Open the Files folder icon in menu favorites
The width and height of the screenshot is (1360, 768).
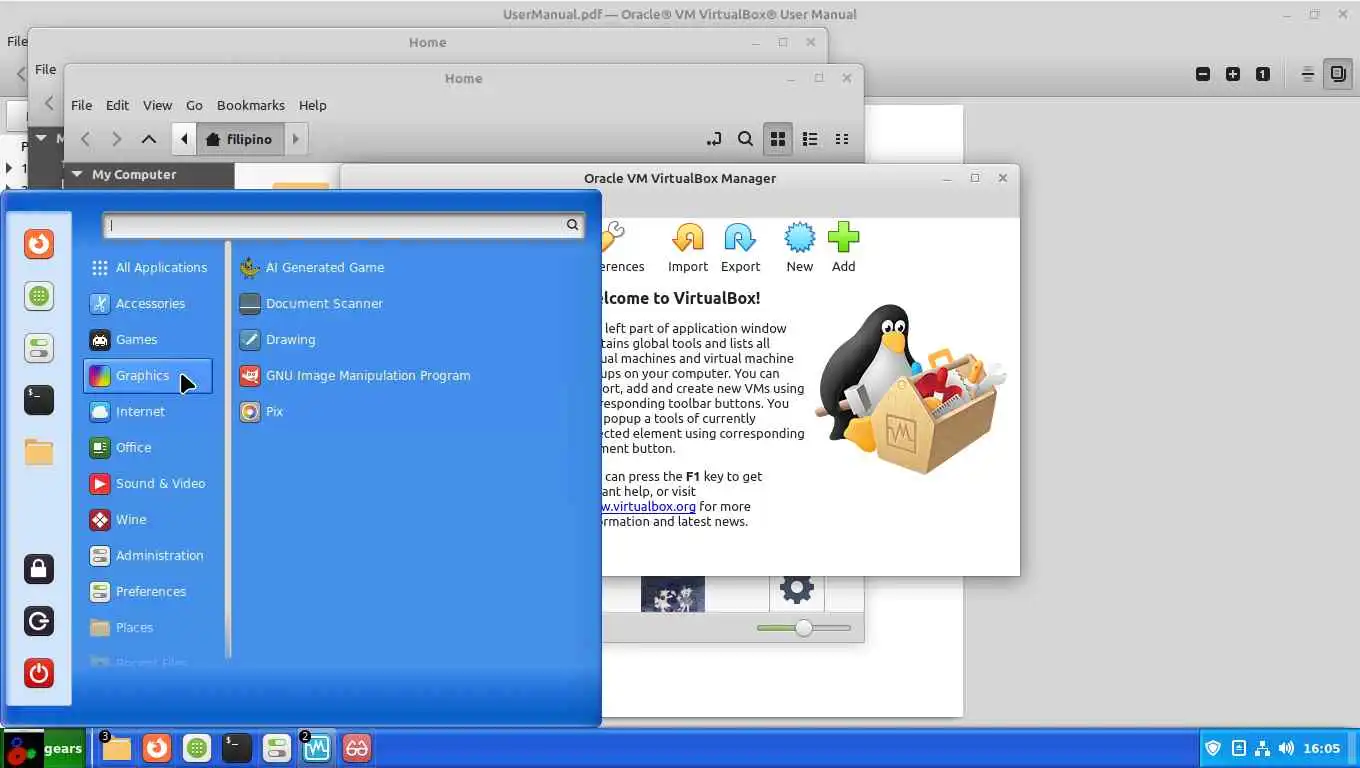click(39, 452)
